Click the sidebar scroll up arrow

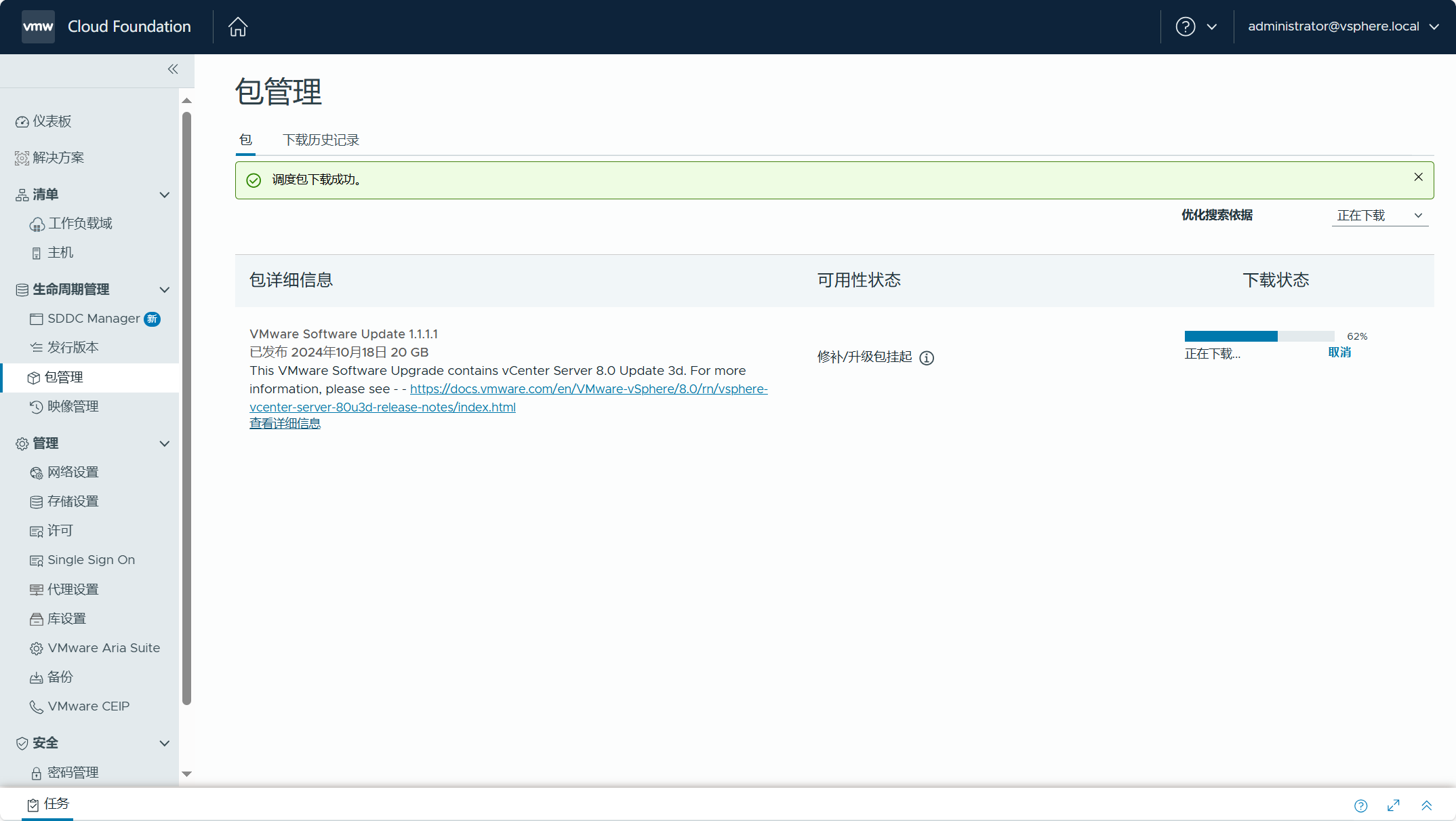point(187,100)
